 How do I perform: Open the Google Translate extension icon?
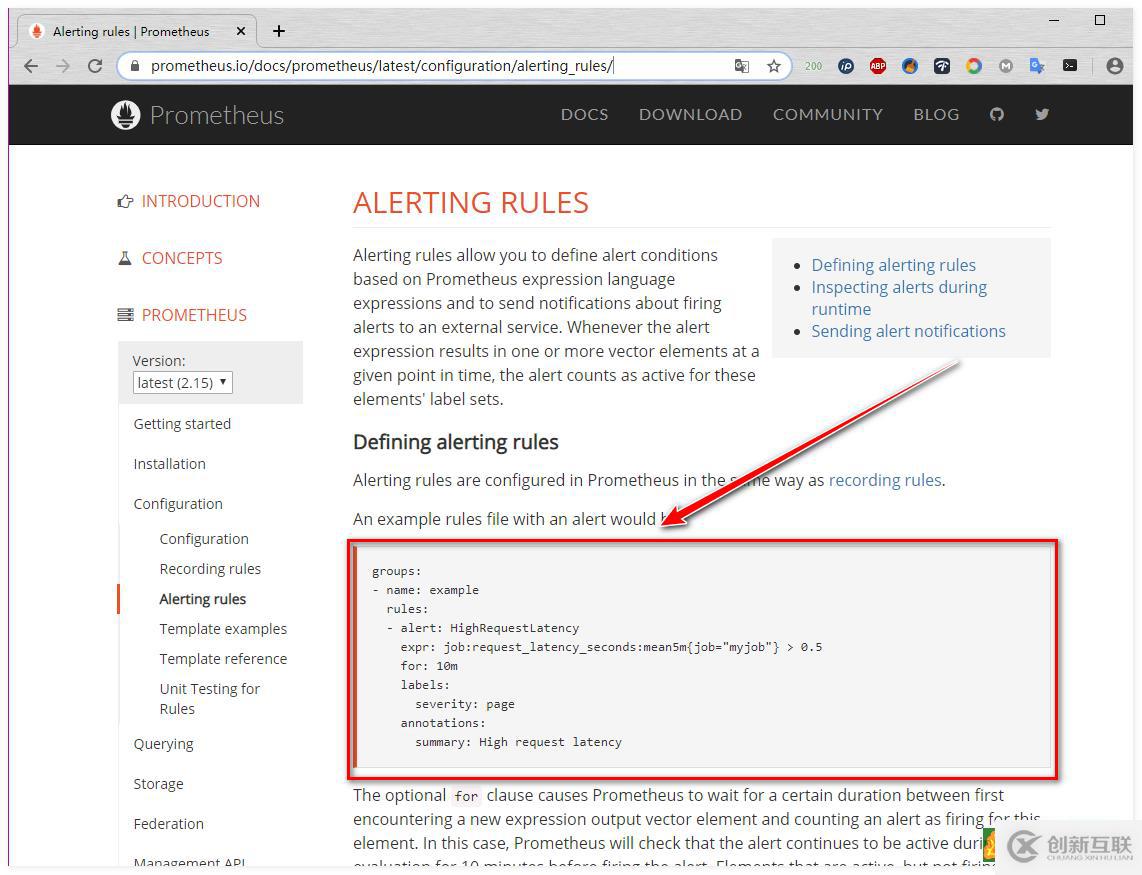tap(1038, 66)
